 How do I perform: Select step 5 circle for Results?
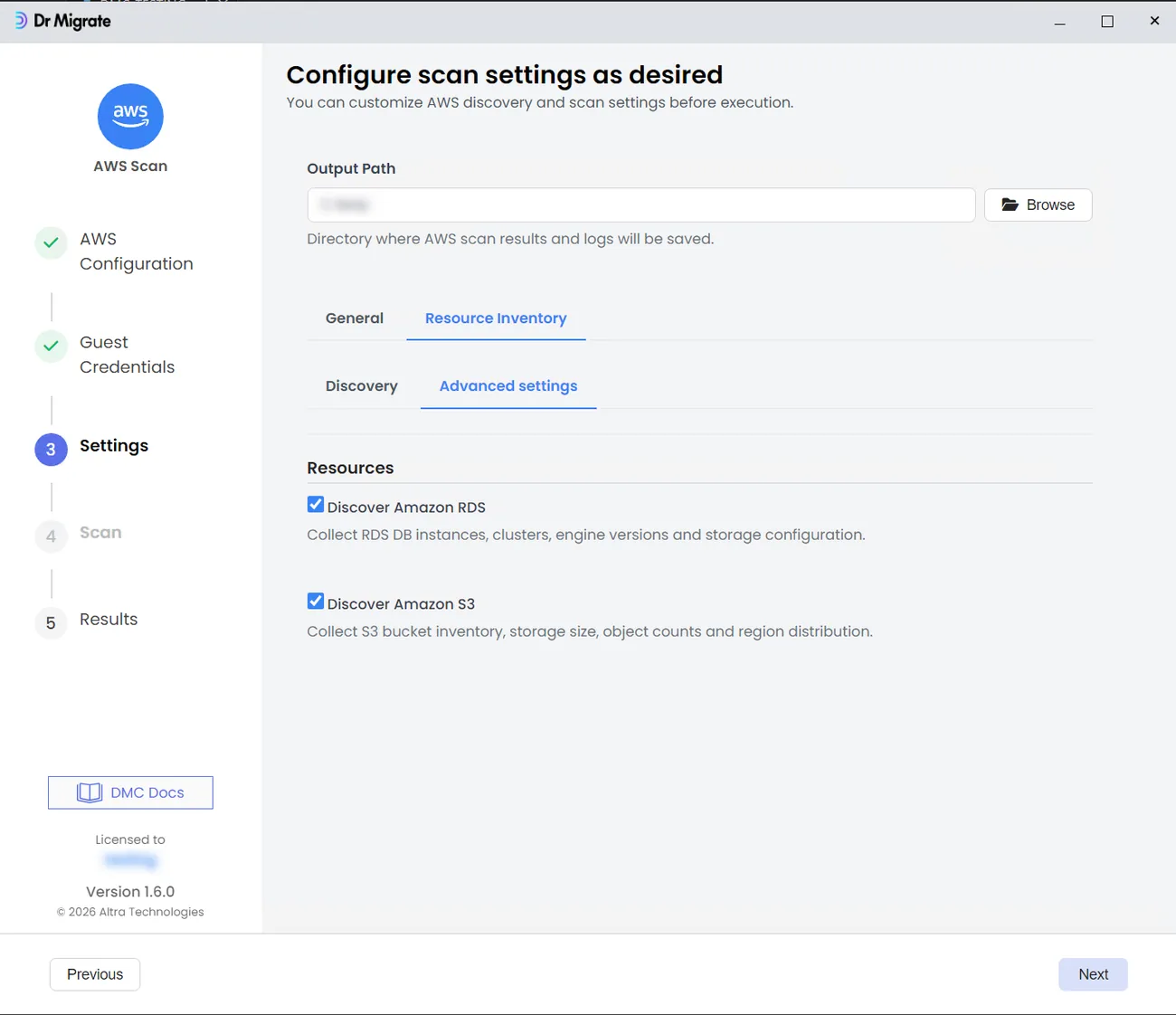tap(52, 623)
